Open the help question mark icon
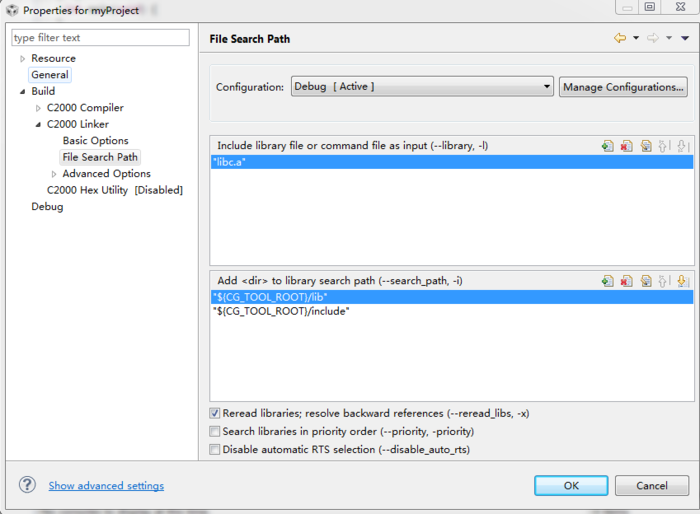 coord(27,485)
